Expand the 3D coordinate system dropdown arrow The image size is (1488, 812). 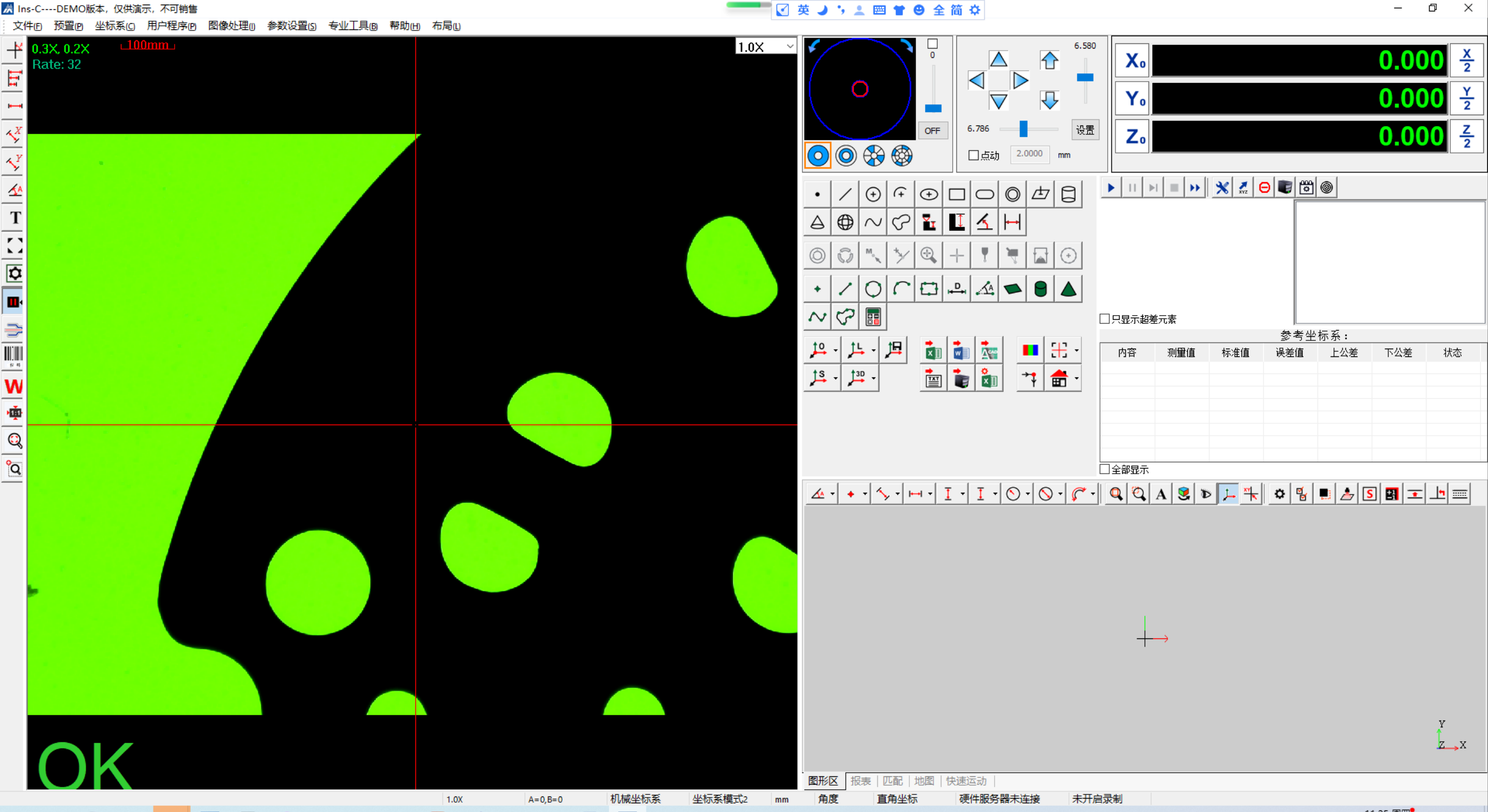[873, 379]
